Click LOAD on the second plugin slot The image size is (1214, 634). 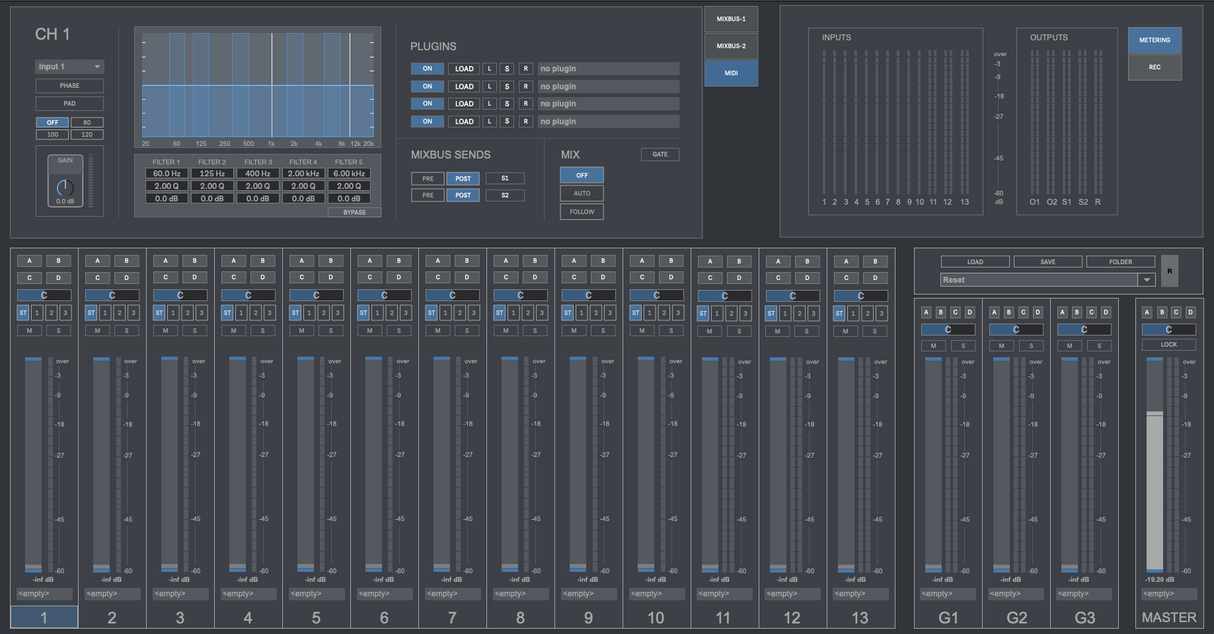pyautogui.click(x=464, y=87)
